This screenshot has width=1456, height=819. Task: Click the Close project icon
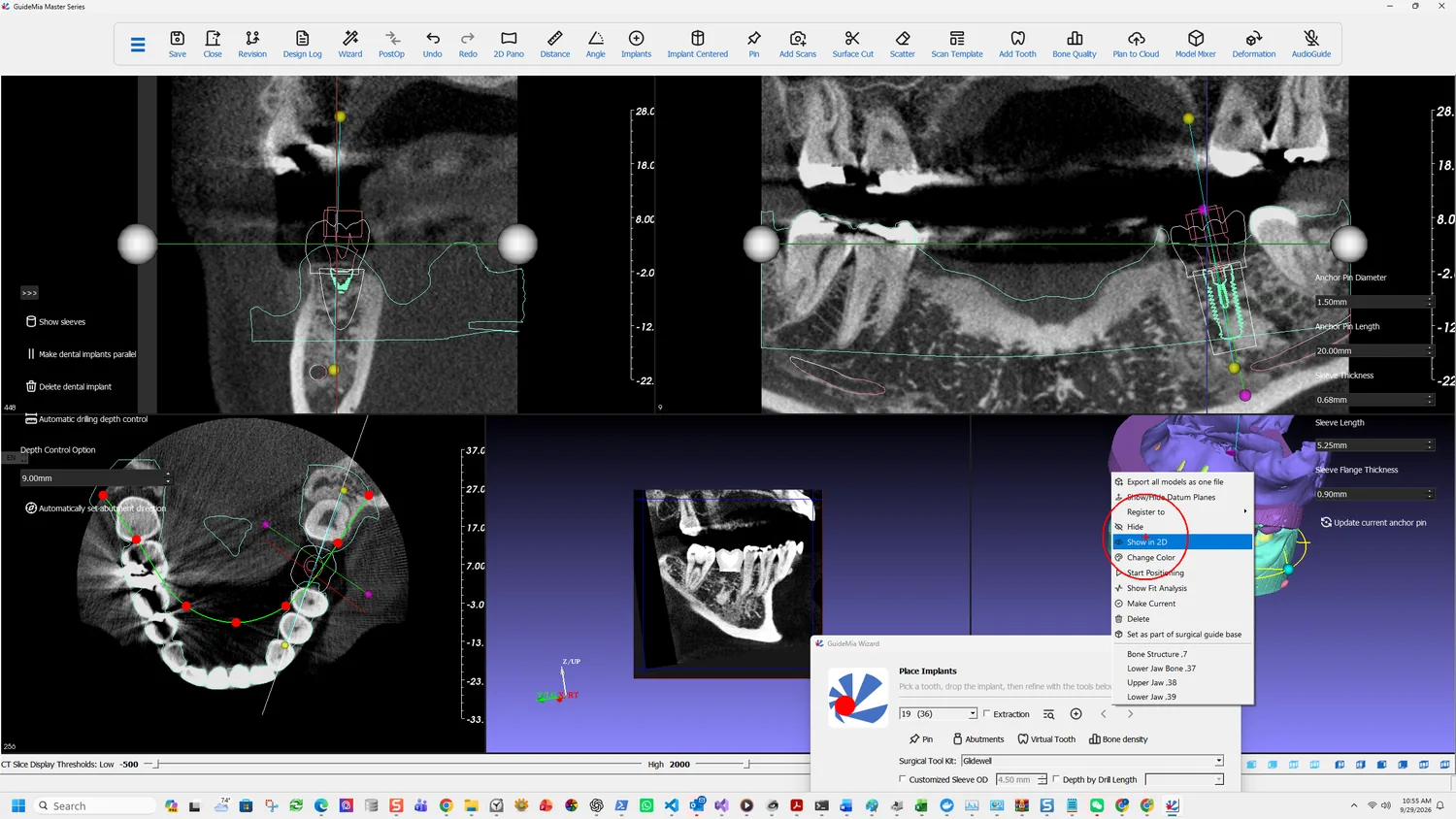(x=213, y=44)
